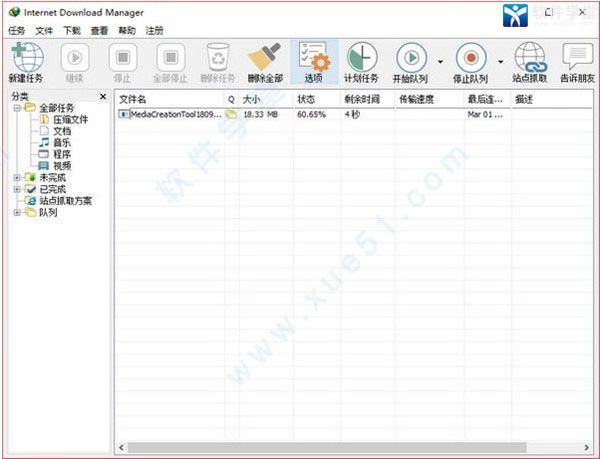Click the 告诉朋友 speech bubble icon
This screenshot has width=600, height=459.
coord(577,57)
